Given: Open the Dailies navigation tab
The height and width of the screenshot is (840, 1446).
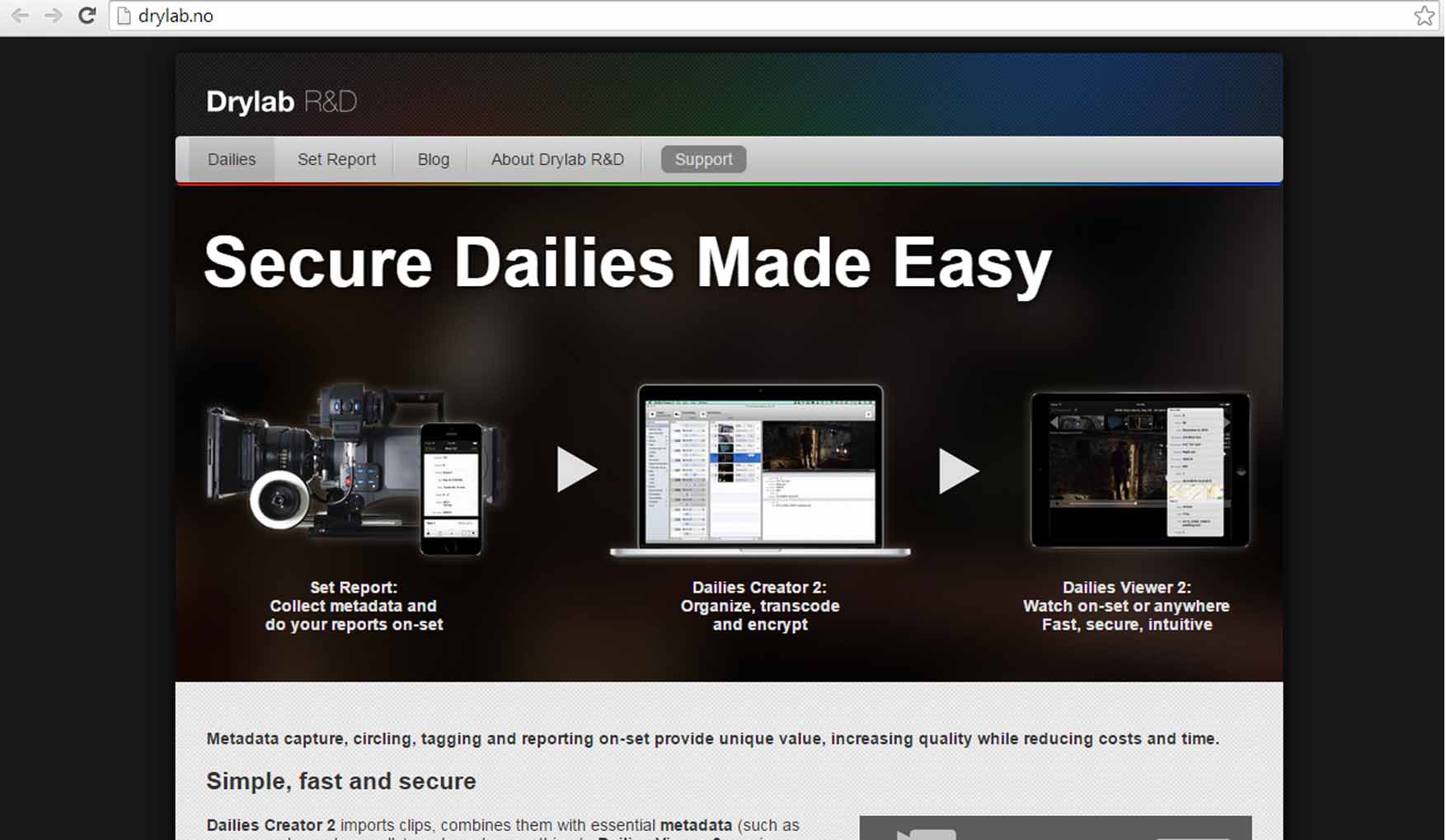Looking at the screenshot, I should pos(232,159).
